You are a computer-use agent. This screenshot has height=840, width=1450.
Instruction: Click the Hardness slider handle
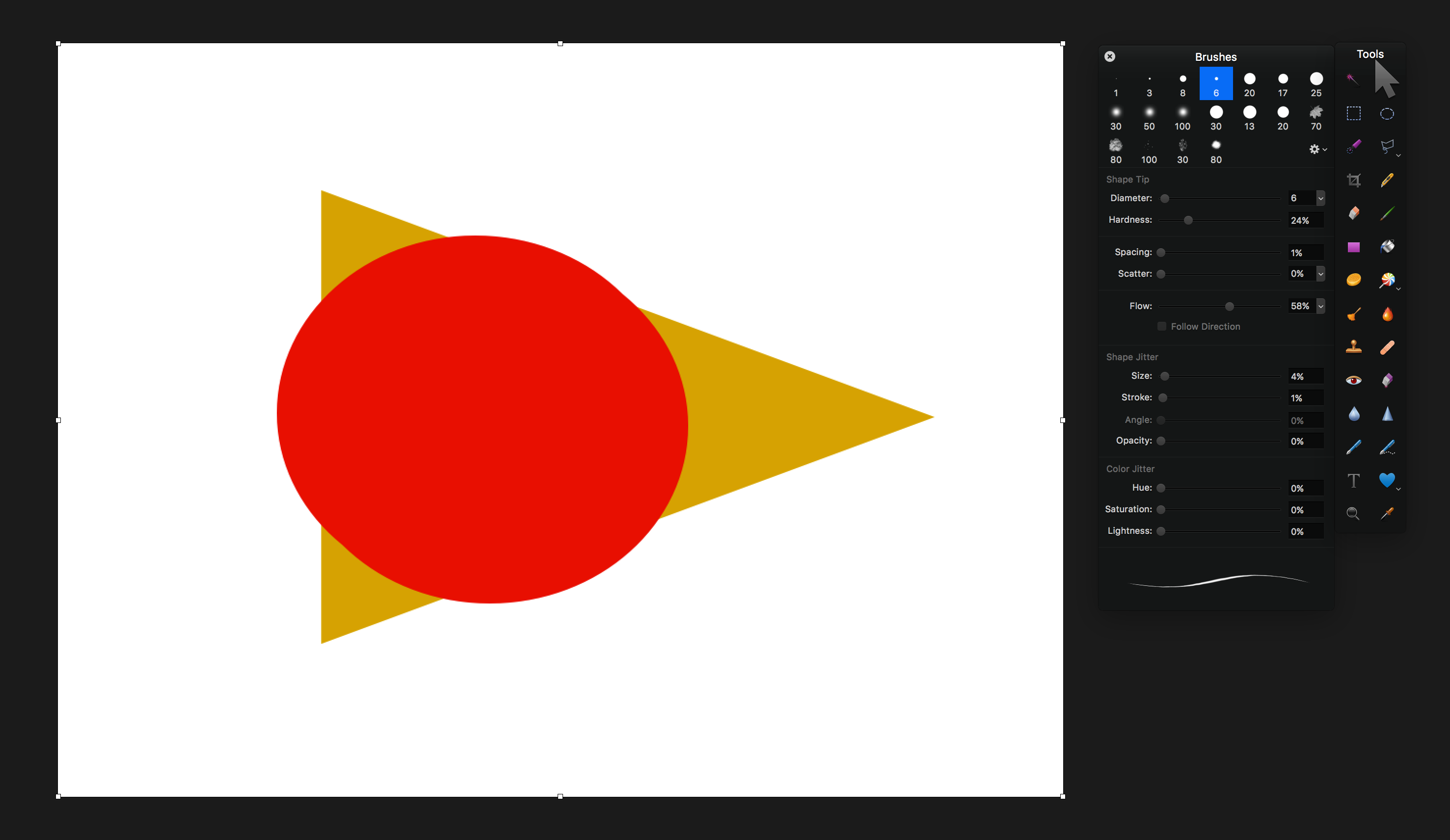point(1188,220)
